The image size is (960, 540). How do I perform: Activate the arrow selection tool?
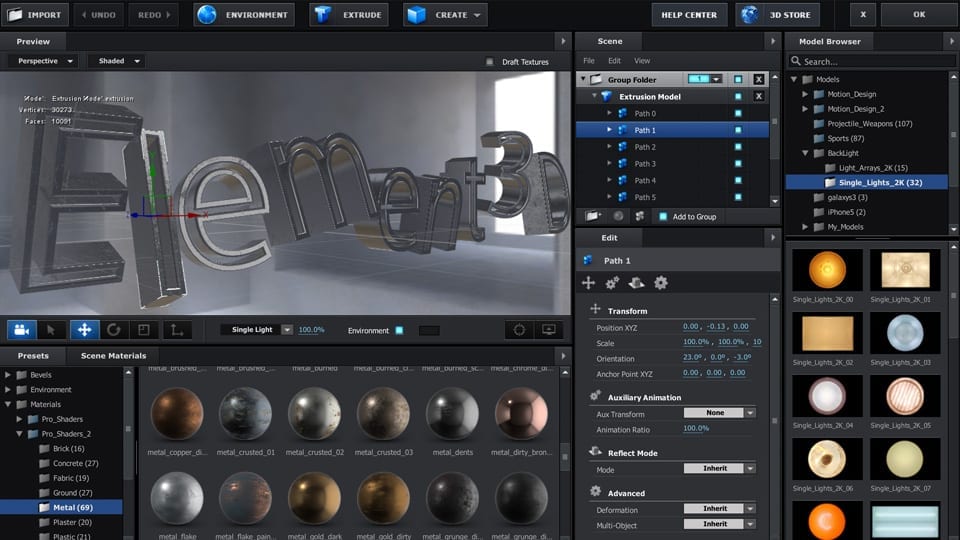pyautogui.click(x=52, y=329)
